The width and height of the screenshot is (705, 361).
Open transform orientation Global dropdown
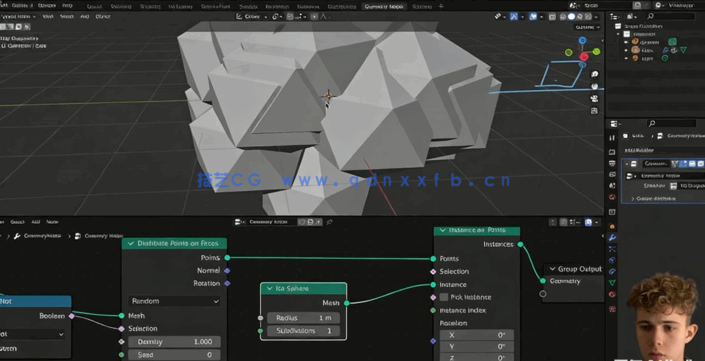coord(251,17)
